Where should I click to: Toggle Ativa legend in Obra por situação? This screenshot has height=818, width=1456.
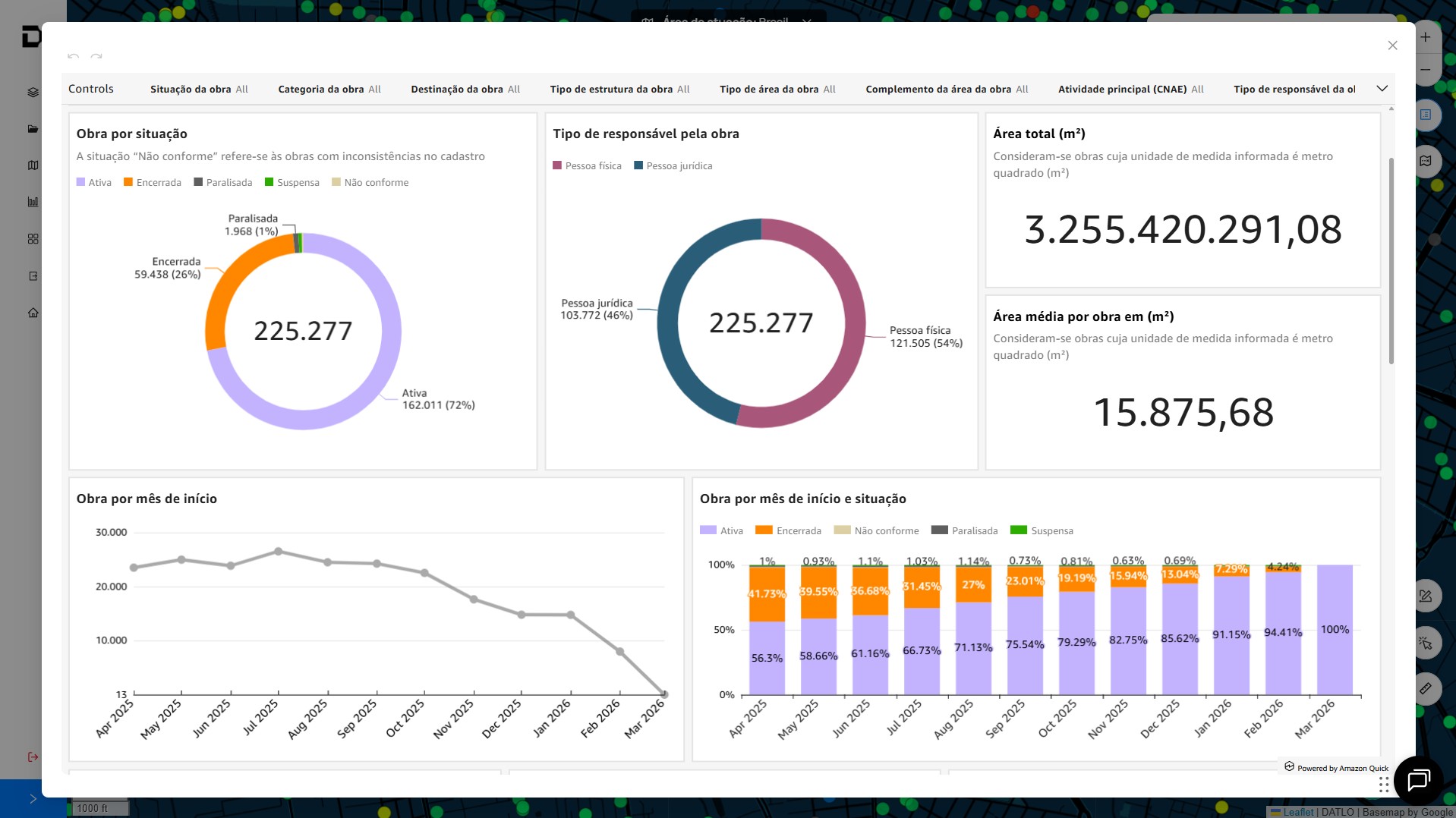pyautogui.click(x=94, y=183)
